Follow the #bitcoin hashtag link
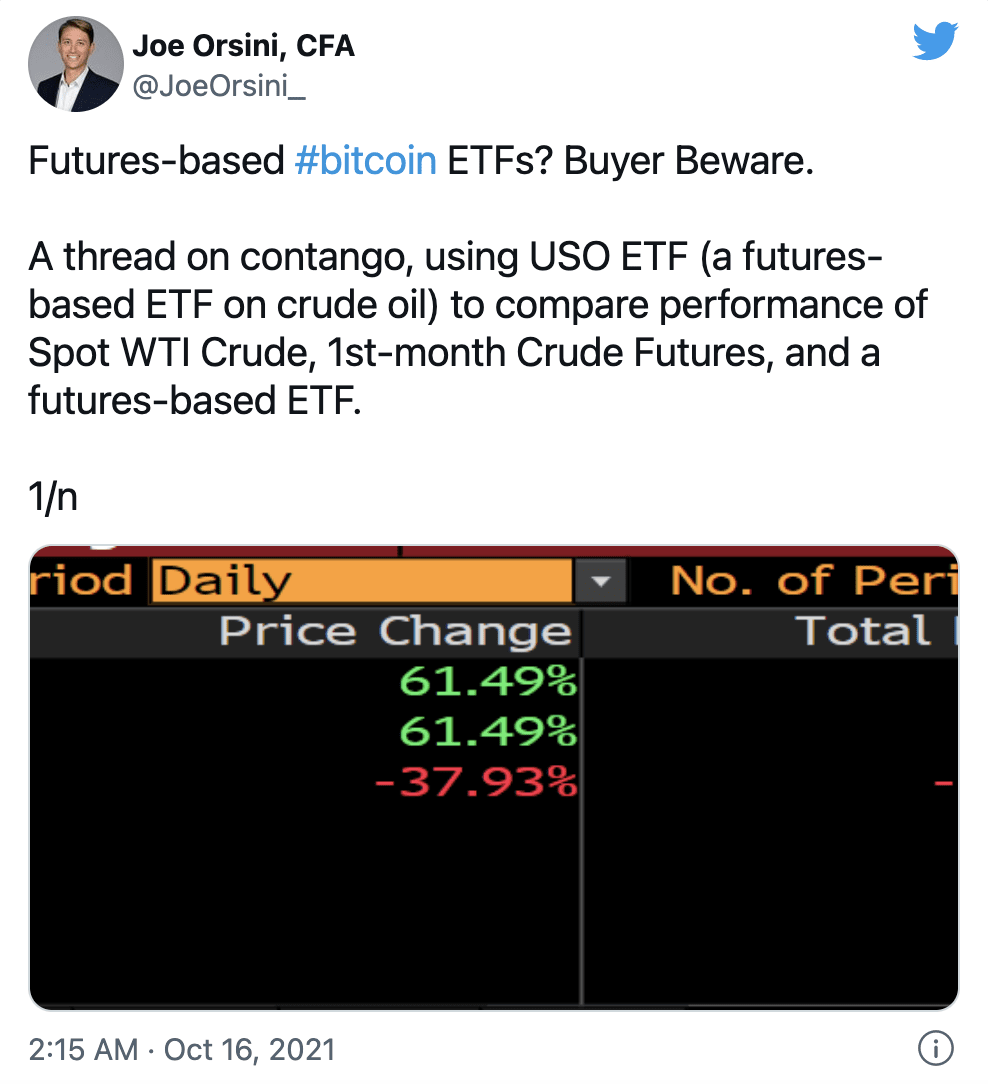The width and height of the screenshot is (988, 1084). 366,160
